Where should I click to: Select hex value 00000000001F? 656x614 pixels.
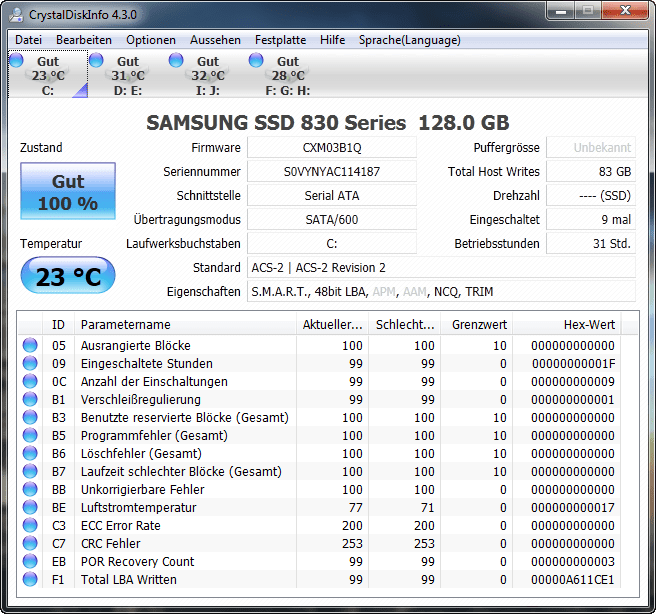(574, 363)
